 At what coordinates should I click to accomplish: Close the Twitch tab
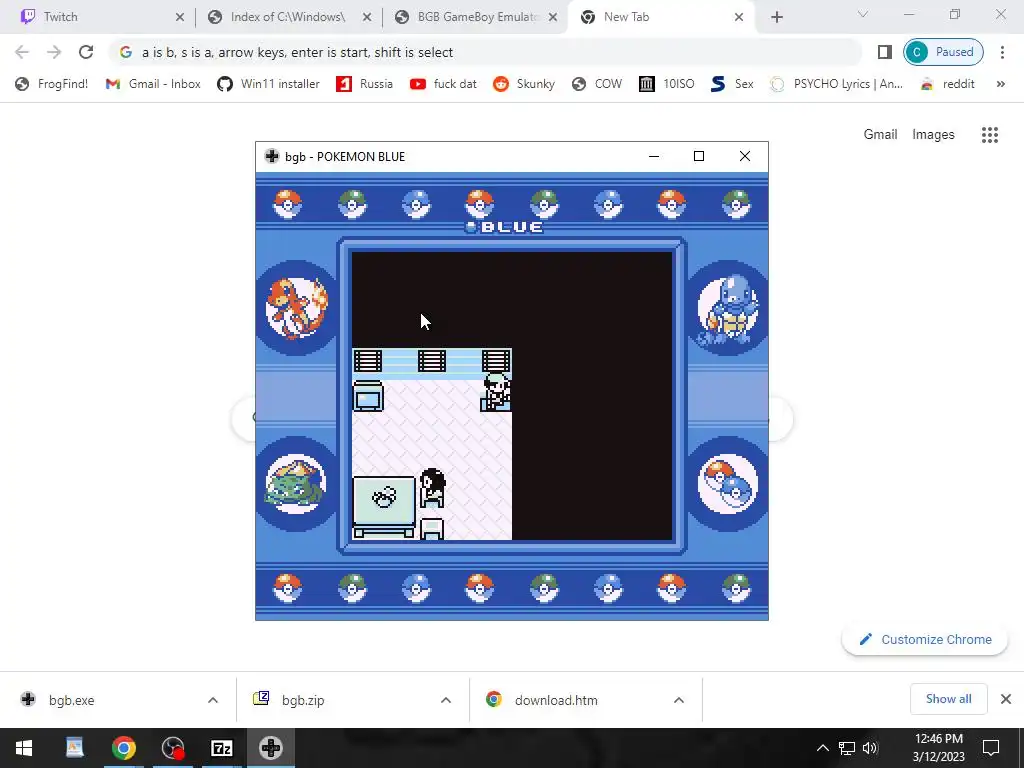click(180, 18)
